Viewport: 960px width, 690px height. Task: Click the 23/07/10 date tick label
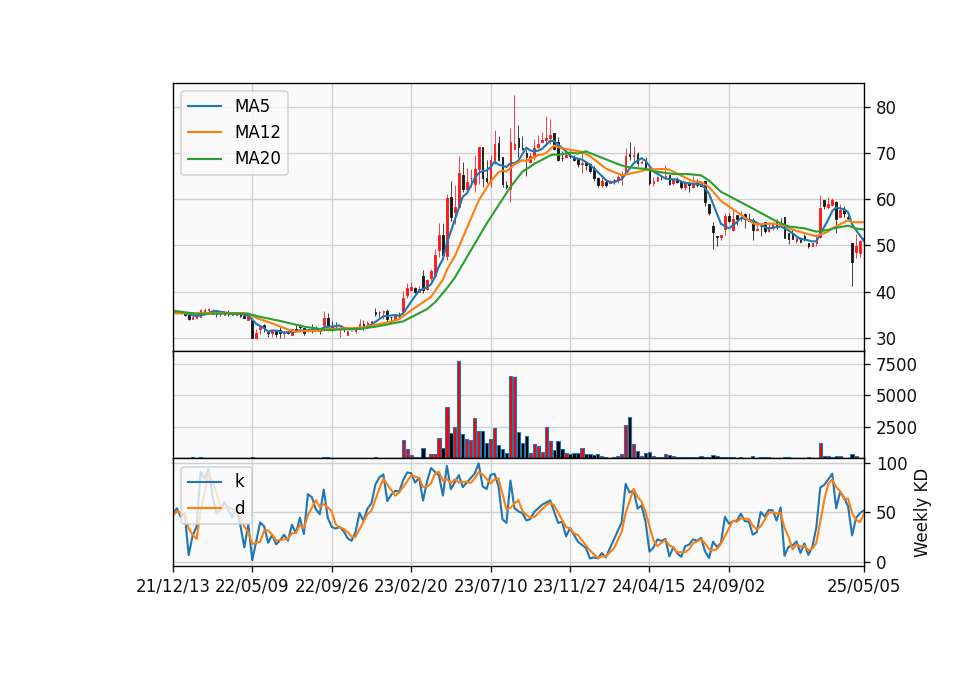(x=490, y=587)
